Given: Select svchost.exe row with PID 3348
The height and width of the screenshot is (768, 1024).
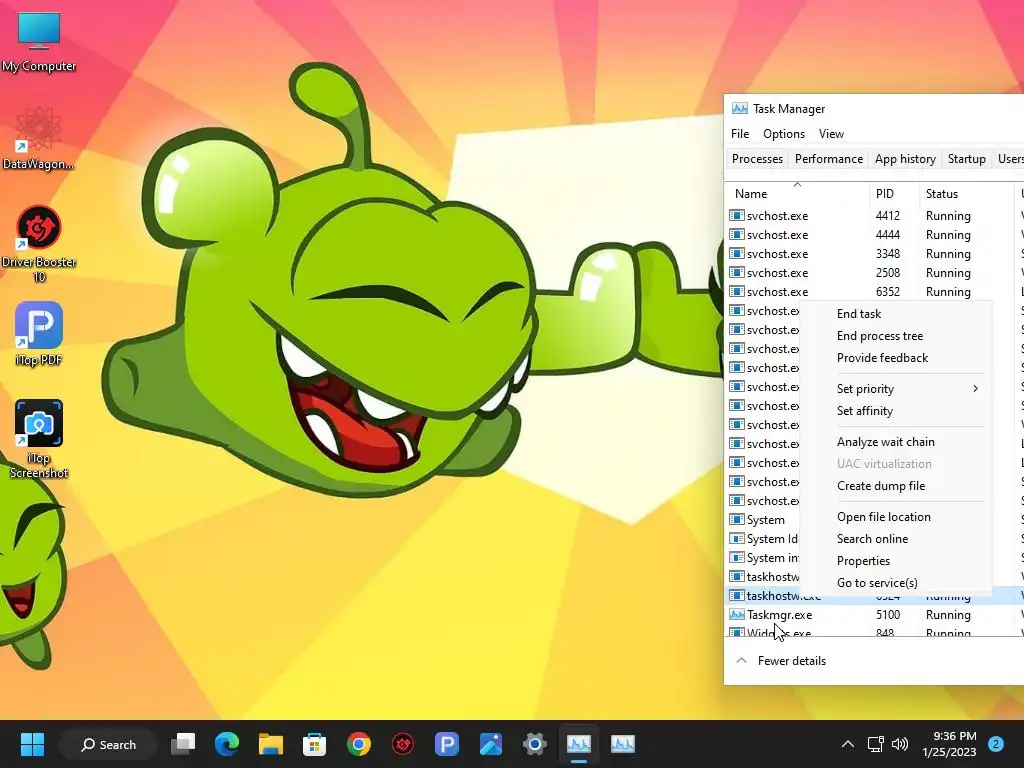Looking at the screenshot, I should 874,253.
